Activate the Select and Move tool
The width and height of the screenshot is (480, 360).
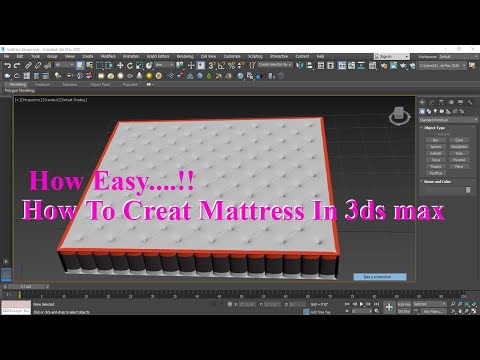click(120, 66)
